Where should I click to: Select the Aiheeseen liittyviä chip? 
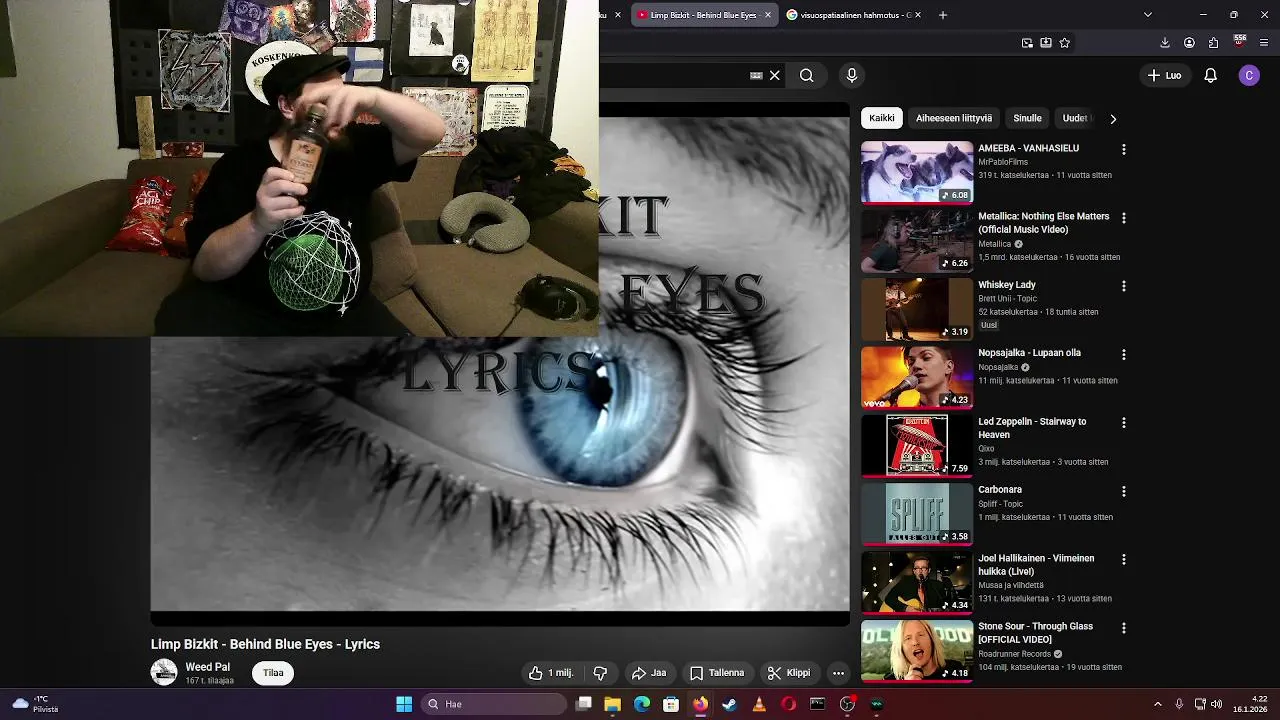click(954, 118)
